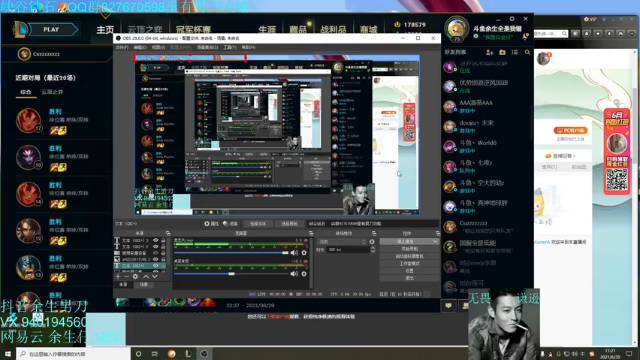Adjust the second mixer channel volume slider
The image size is (640, 360).
[x=231, y=274]
